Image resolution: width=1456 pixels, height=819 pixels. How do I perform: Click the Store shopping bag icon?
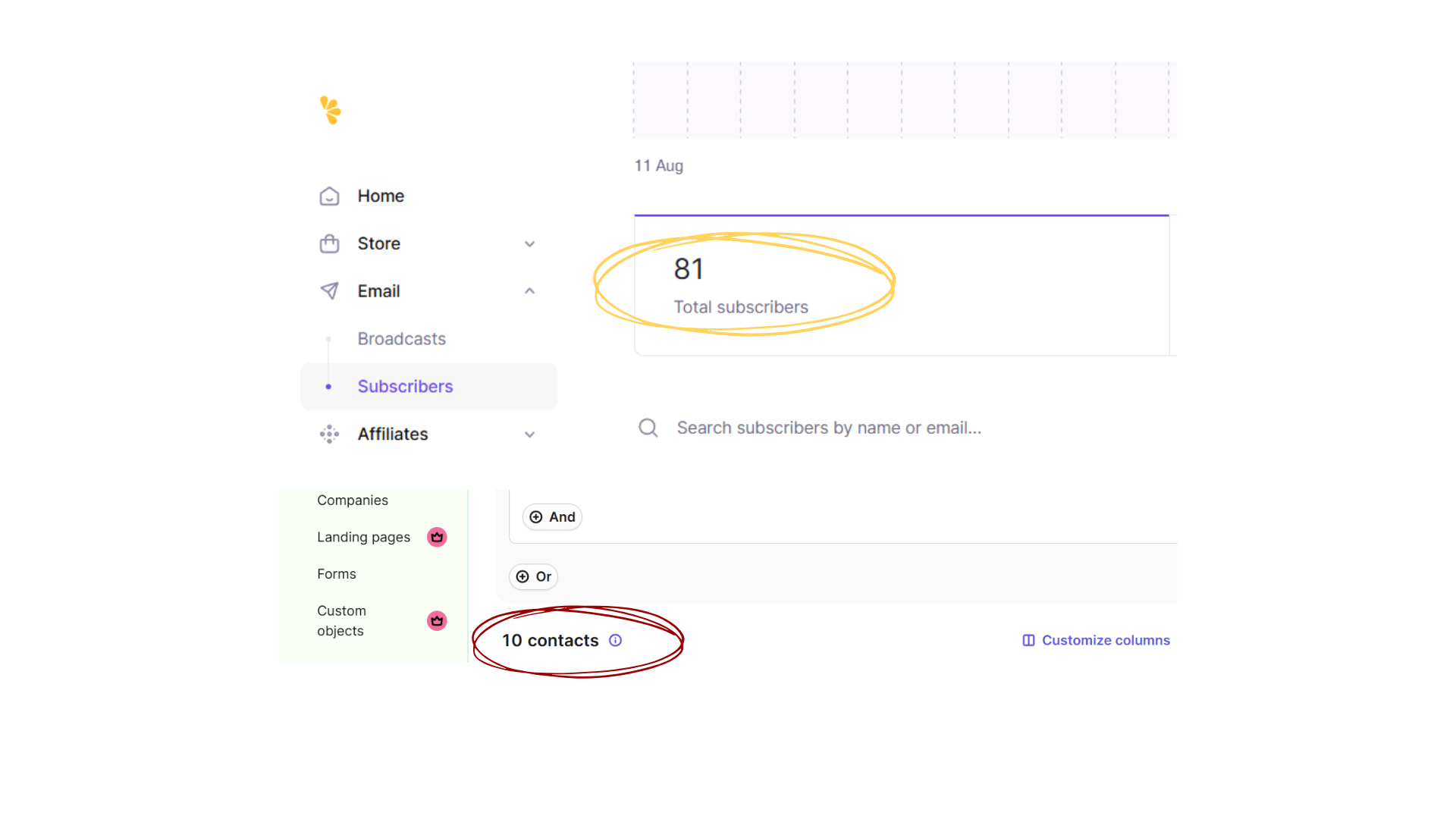329,243
